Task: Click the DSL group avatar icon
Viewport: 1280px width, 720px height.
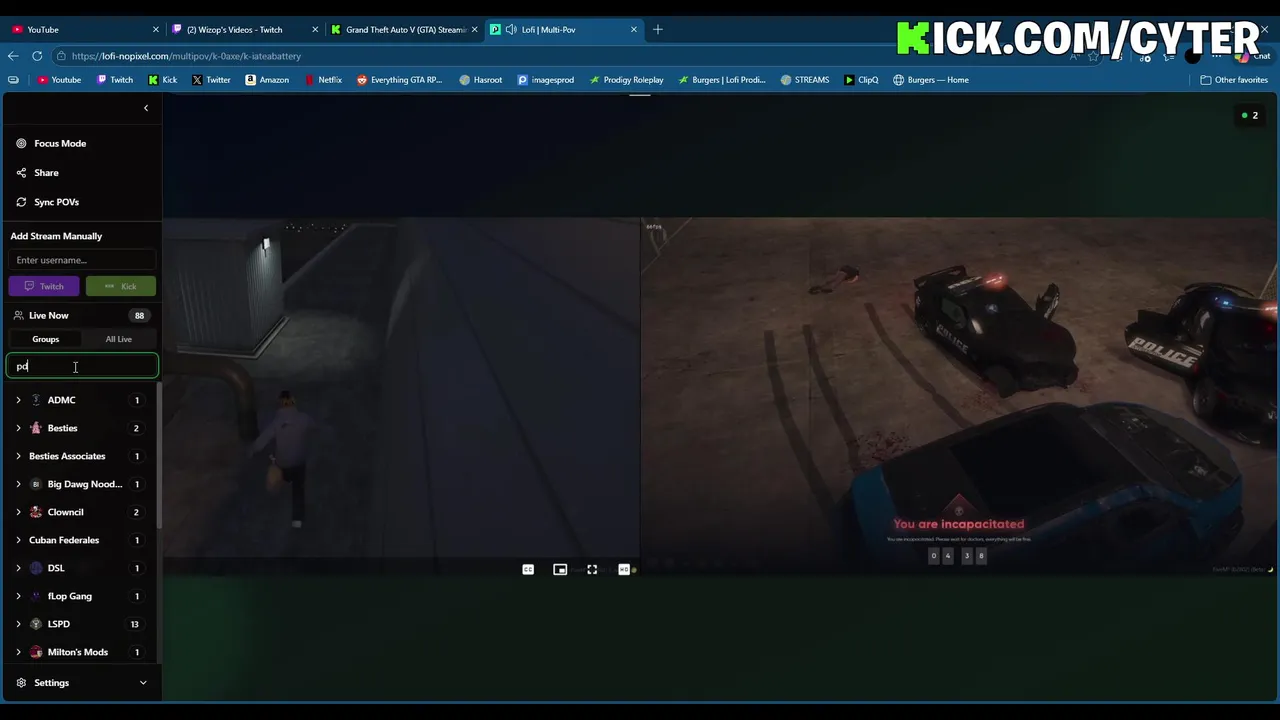Action: click(x=36, y=568)
